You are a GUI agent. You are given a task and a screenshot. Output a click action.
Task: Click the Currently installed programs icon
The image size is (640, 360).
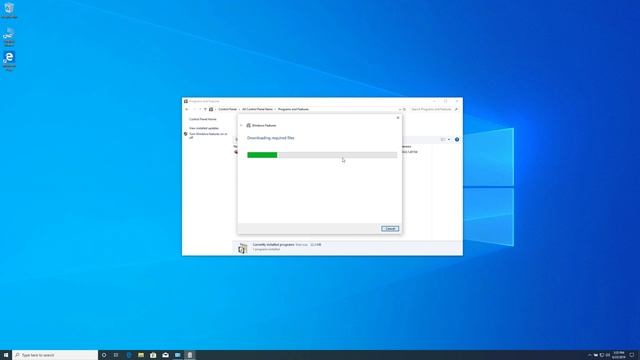pyautogui.click(x=242, y=248)
